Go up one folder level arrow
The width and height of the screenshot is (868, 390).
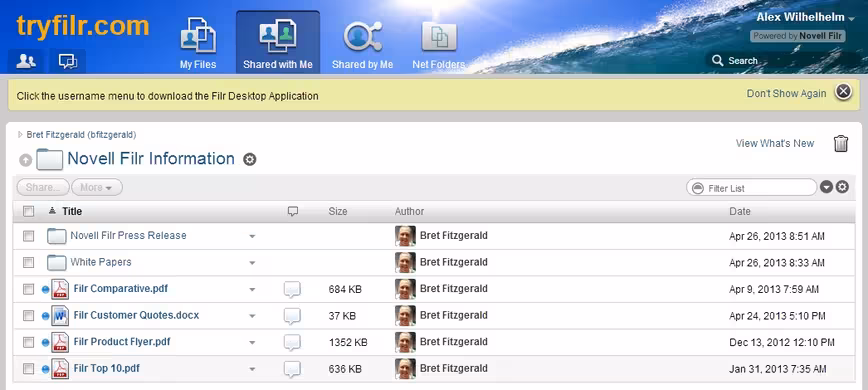pyautogui.click(x=25, y=160)
